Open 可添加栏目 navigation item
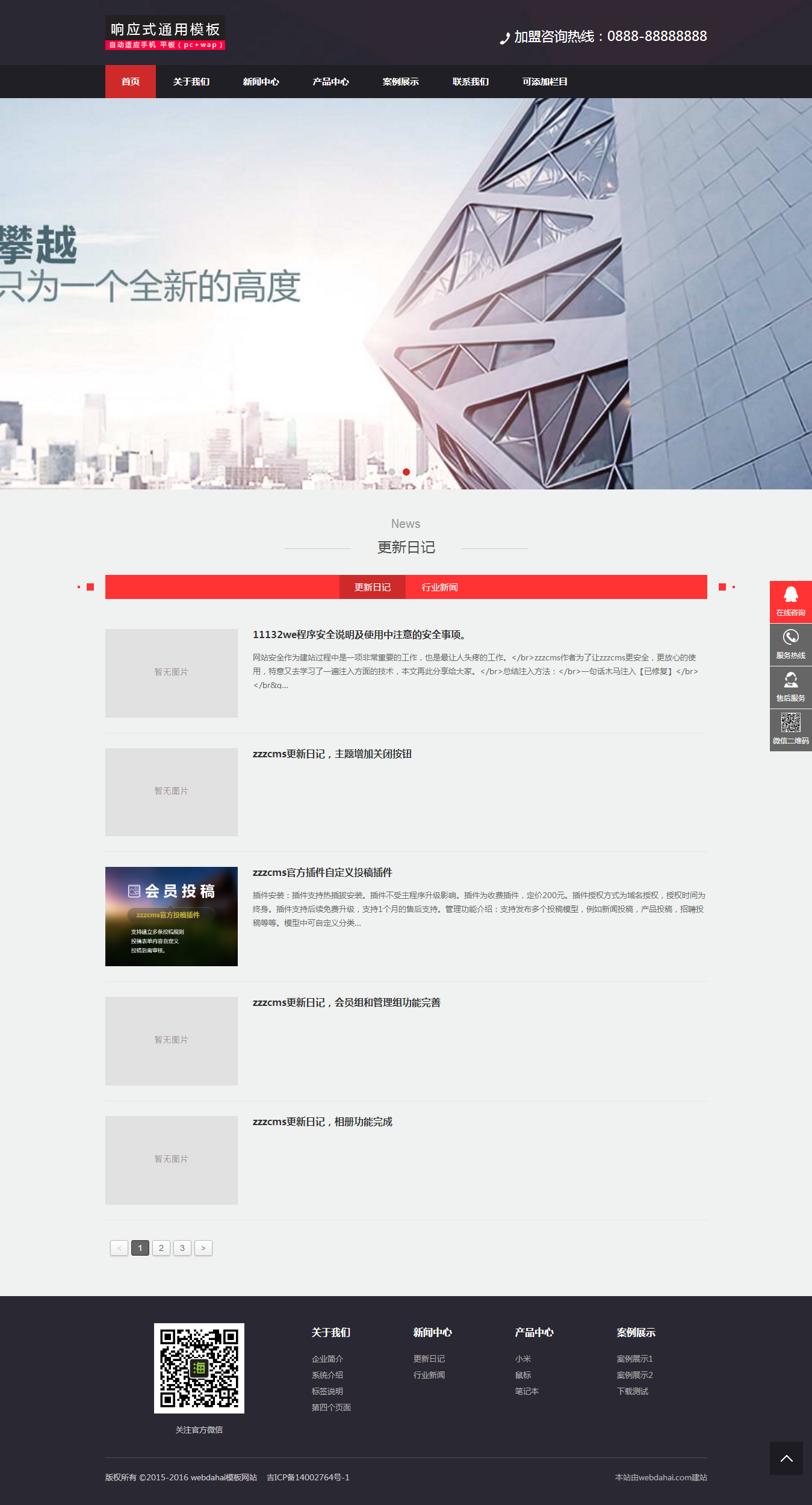 tap(545, 81)
